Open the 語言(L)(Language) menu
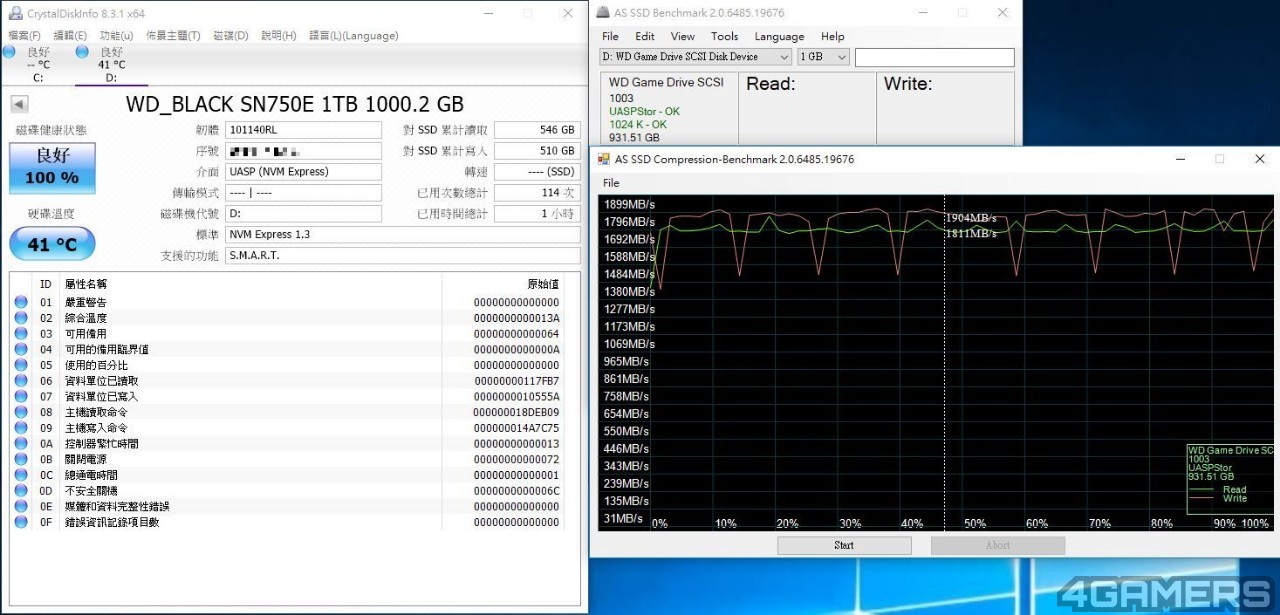1280x615 pixels. coord(353,35)
